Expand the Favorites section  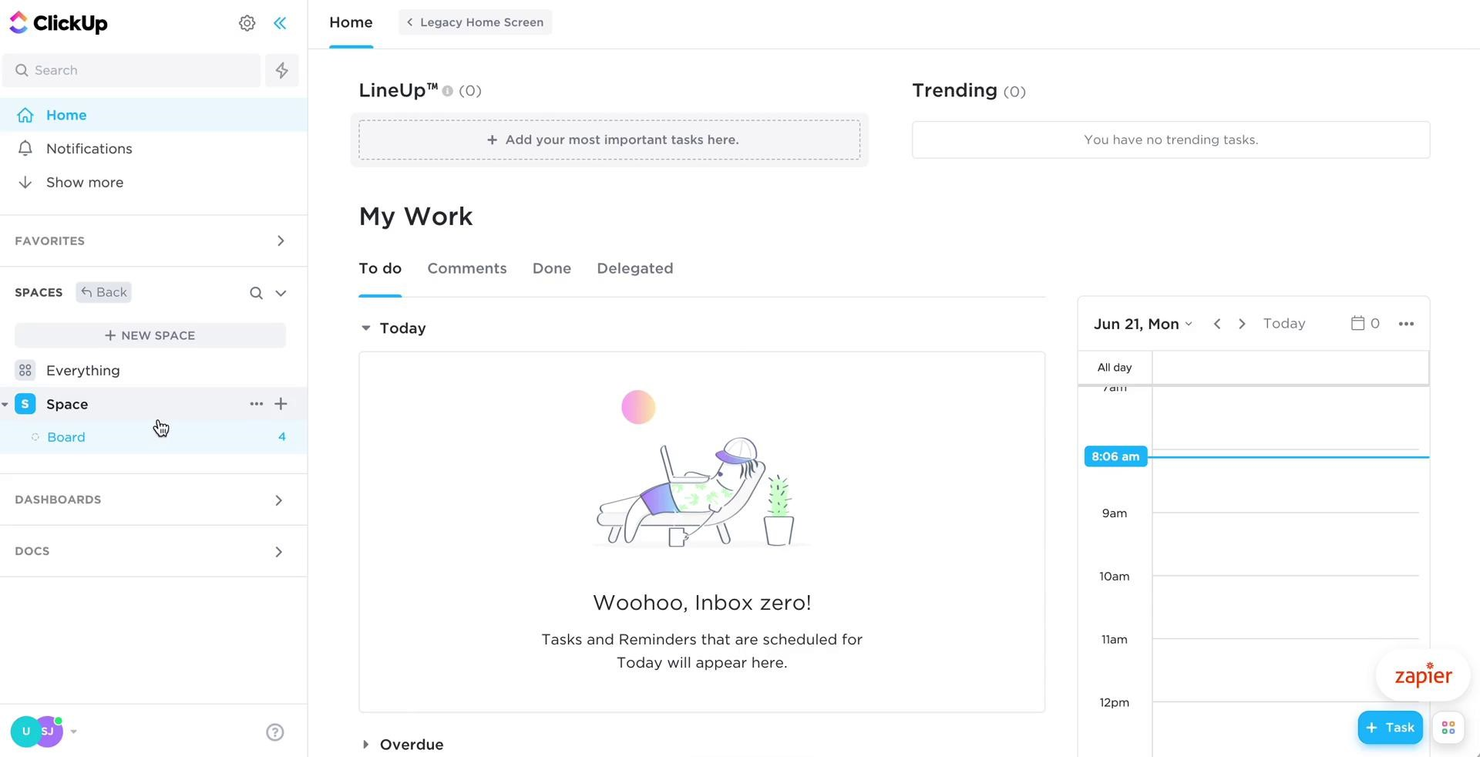pyautogui.click(x=281, y=240)
